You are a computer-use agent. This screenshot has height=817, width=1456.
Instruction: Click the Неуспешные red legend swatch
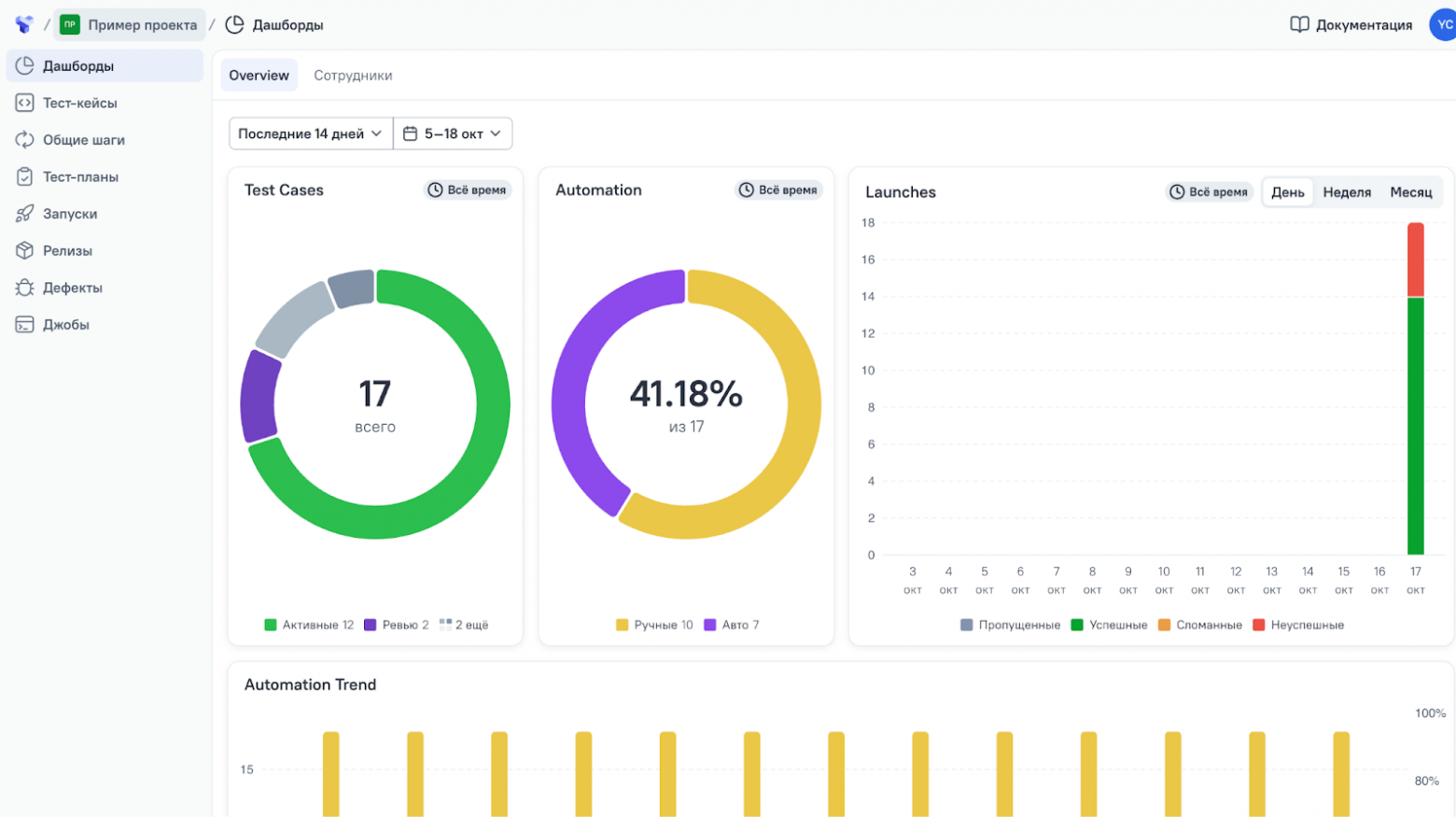click(x=1258, y=625)
